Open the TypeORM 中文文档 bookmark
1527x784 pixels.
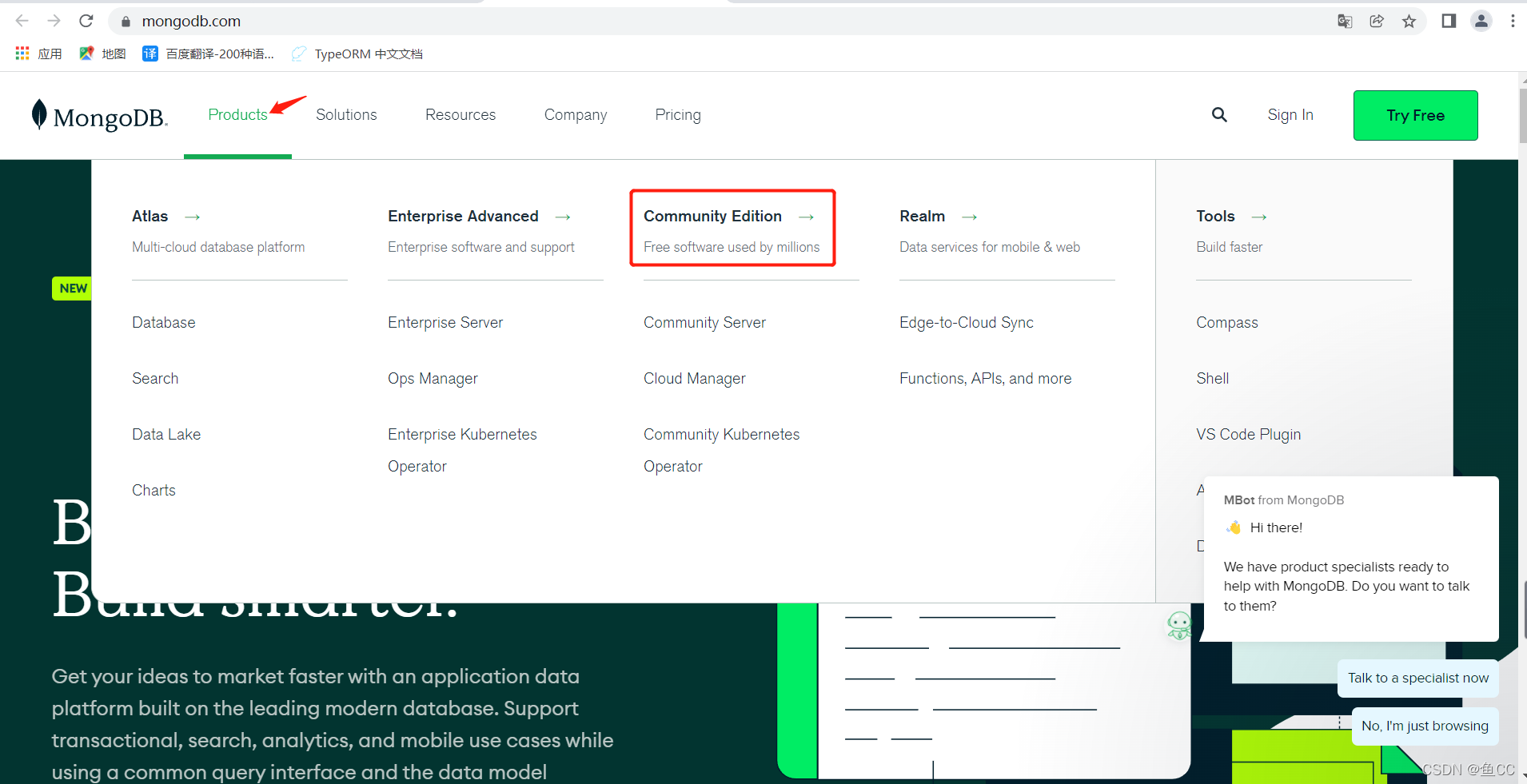click(357, 54)
